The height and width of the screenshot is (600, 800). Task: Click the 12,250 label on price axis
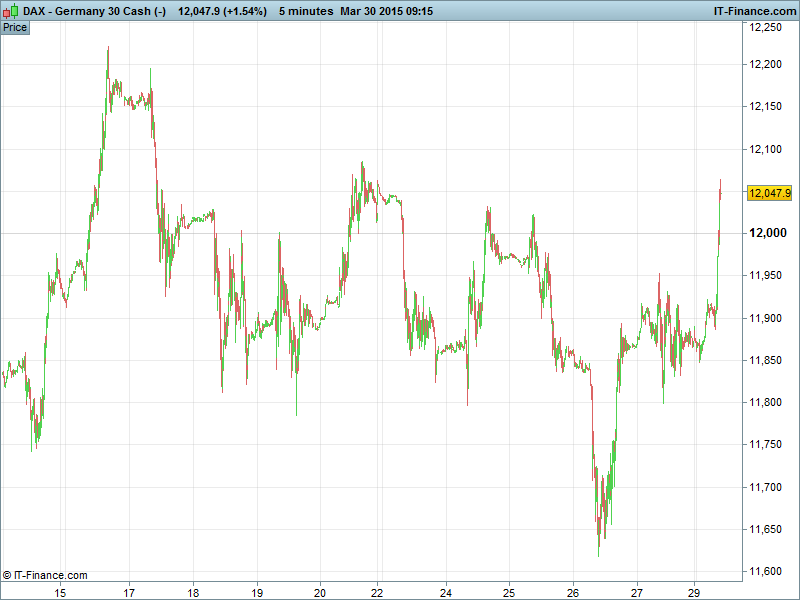pyautogui.click(x=766, y=28)
